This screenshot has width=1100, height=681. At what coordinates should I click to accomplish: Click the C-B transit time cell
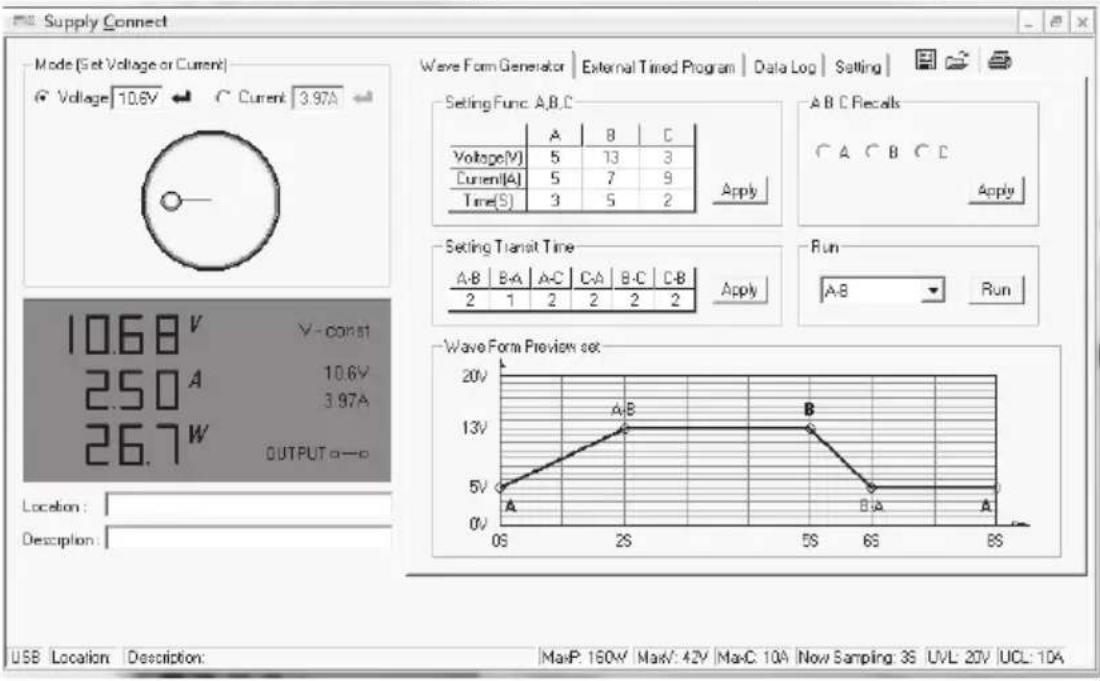point(674,300)
